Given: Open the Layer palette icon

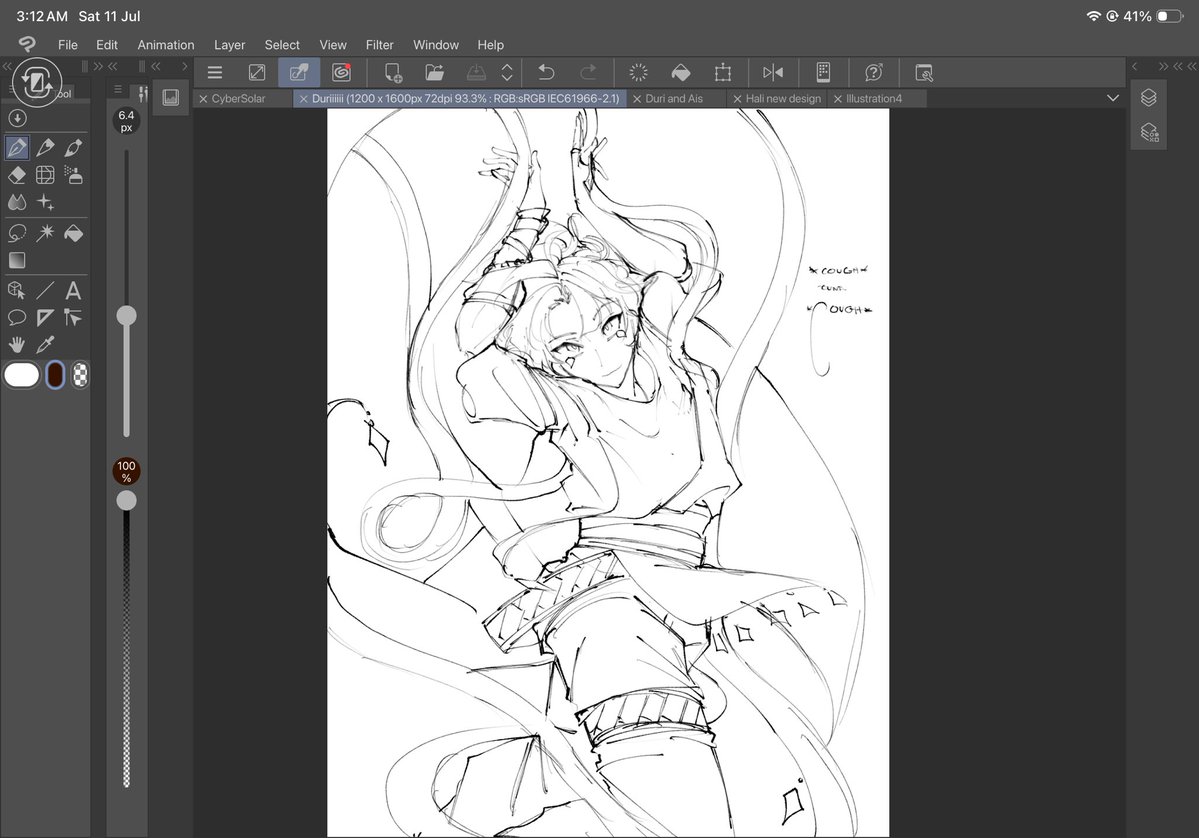Looking at the screenshot, I should (1149, 98).
